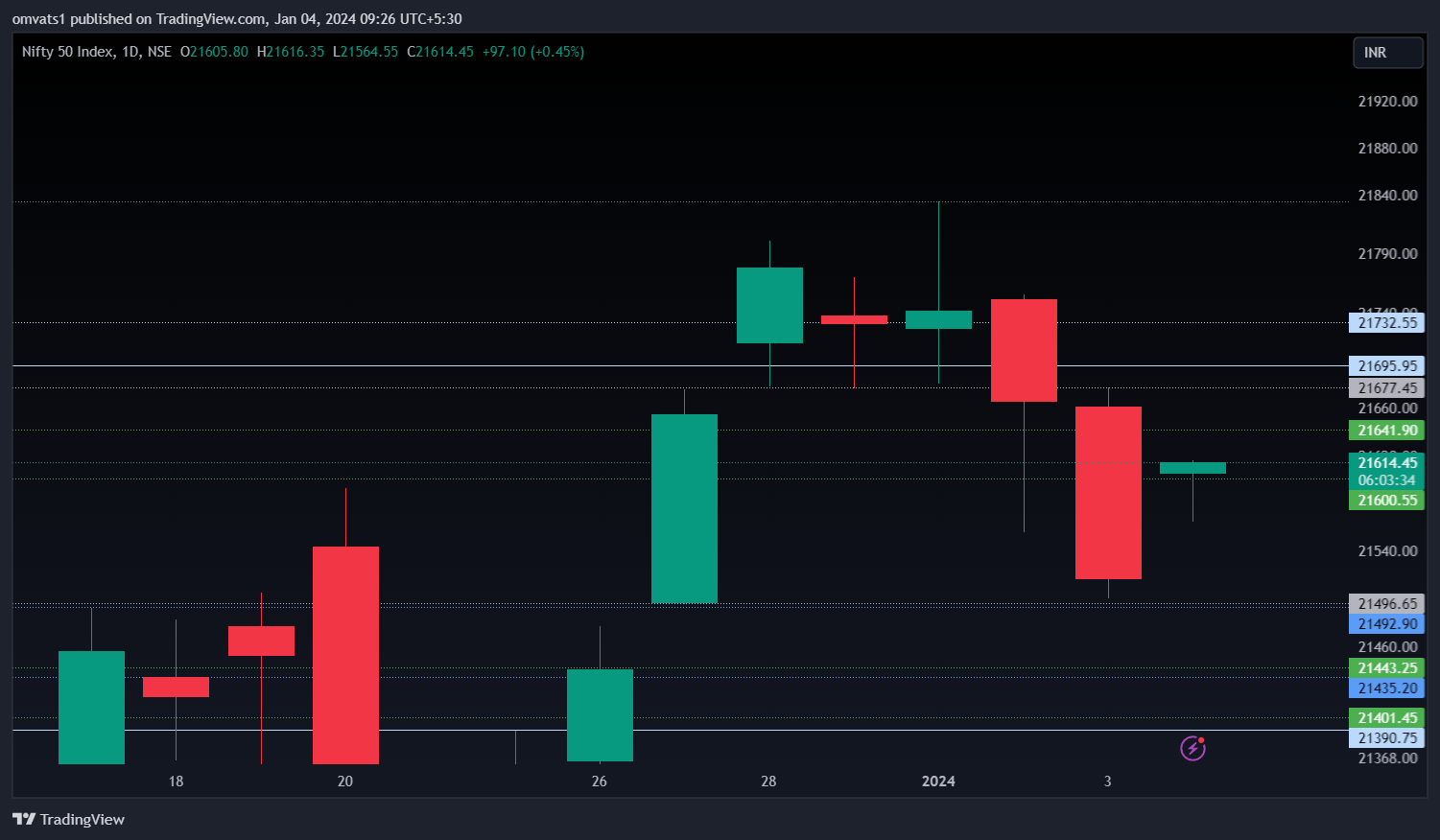This screenshot has width=1440, height=840.
Task: Click the change value +97.10 (+0.45%)
Action: 533,52
